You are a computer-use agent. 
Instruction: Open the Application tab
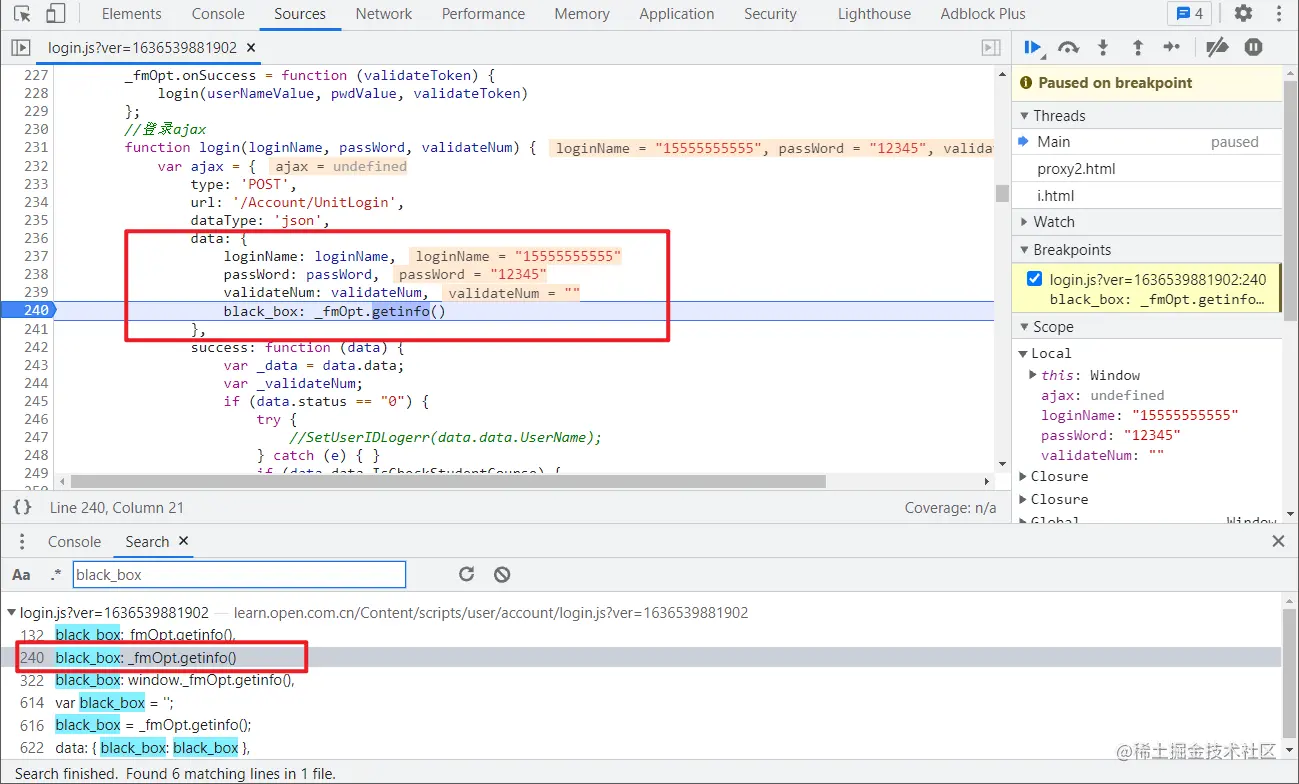point(677,14)
